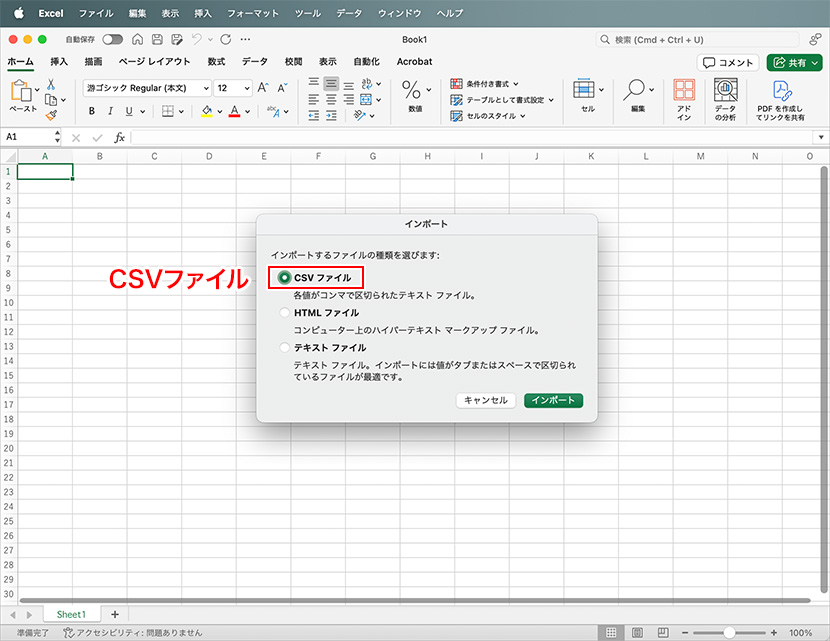The image size is (830, 641).
Task: Zoom out with the minus button
Action: coord(684,633)
